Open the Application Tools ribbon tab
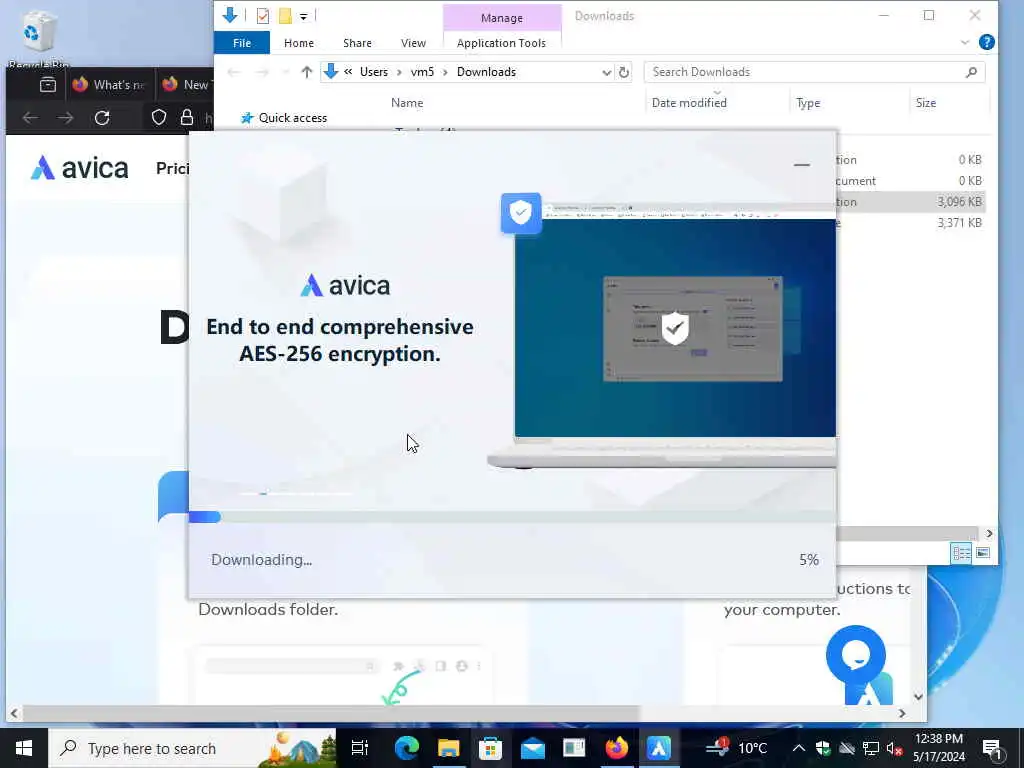The height and width of the screenshot is (768, 1024). coord(501,43)
